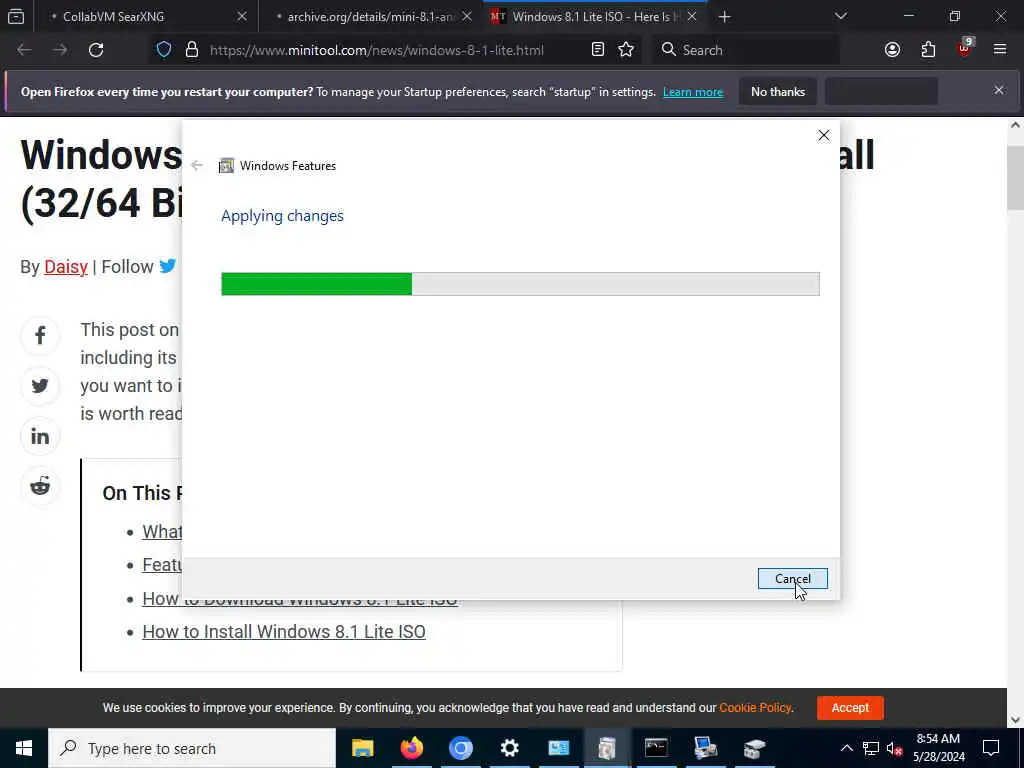The width and height of the screenshot is (1024, 768).
Task: Open the taskbar clock showing 8:54 AM
Action: (x=938, y=748)
